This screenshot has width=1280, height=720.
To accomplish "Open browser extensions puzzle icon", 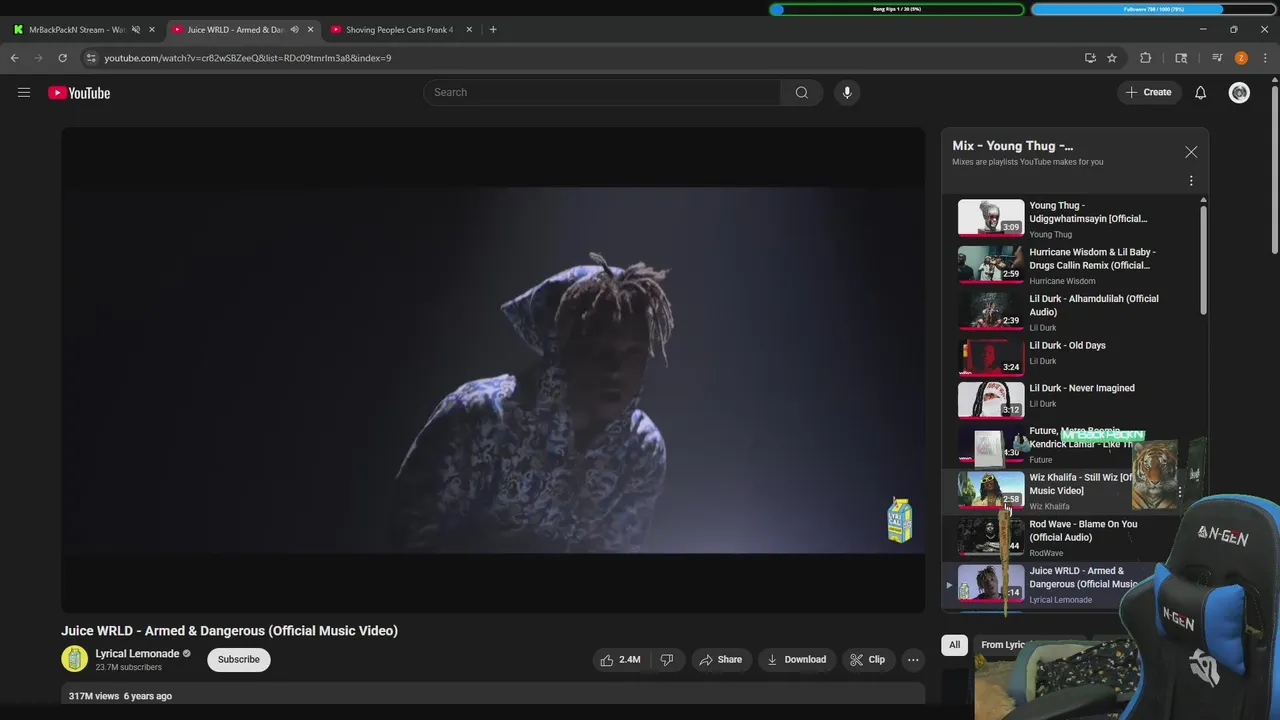I will [1146, 58].
